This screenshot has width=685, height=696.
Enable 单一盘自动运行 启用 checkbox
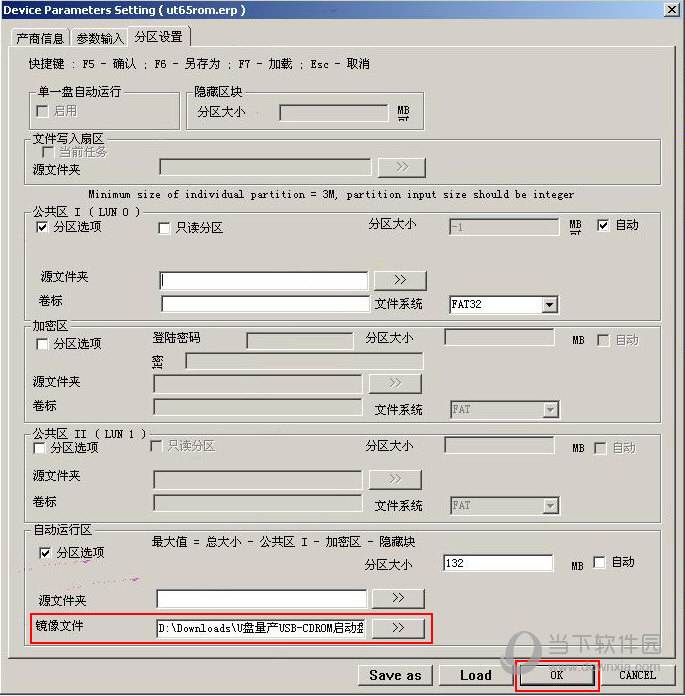coord(42,111)
